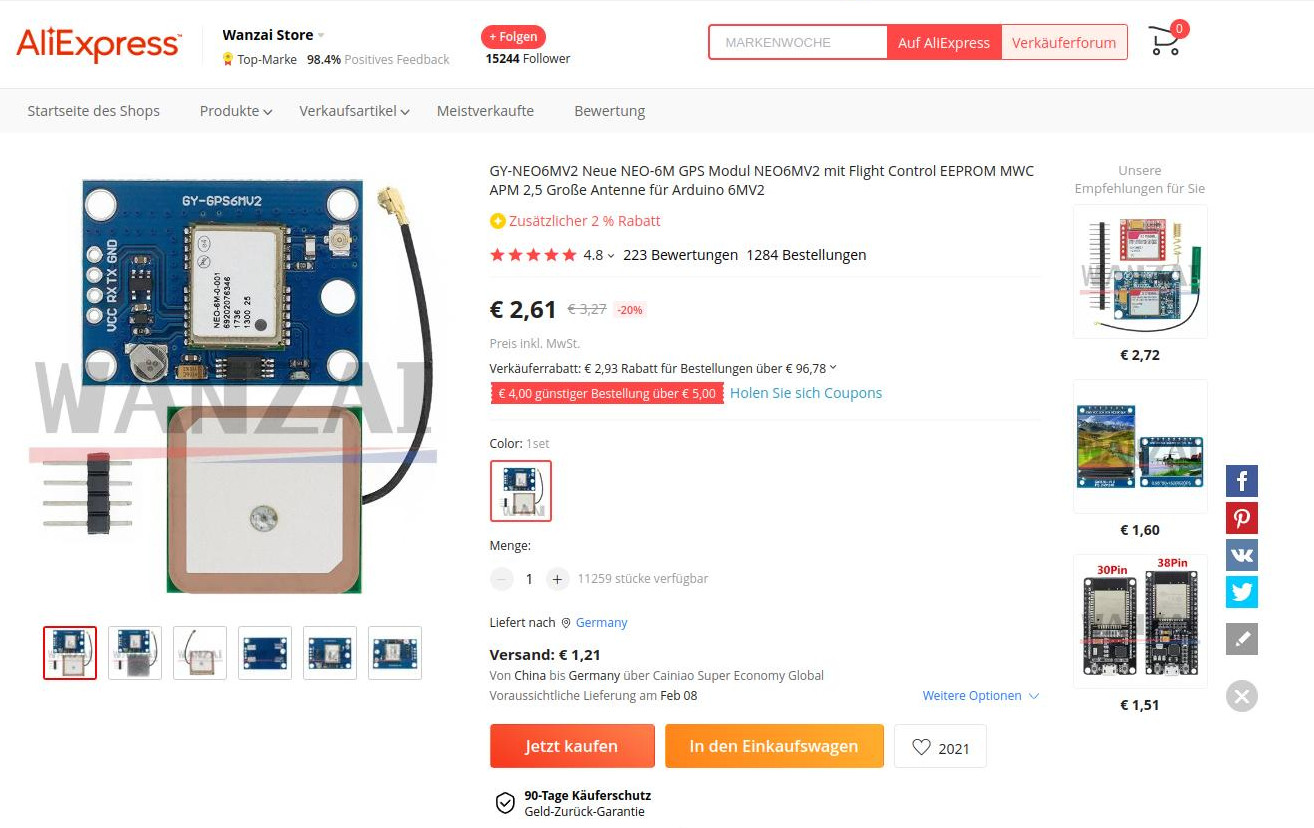The image size is (1314, 828).
Task: Expand Weitere Optionen for shipping
Action: [x=981, y=696]
